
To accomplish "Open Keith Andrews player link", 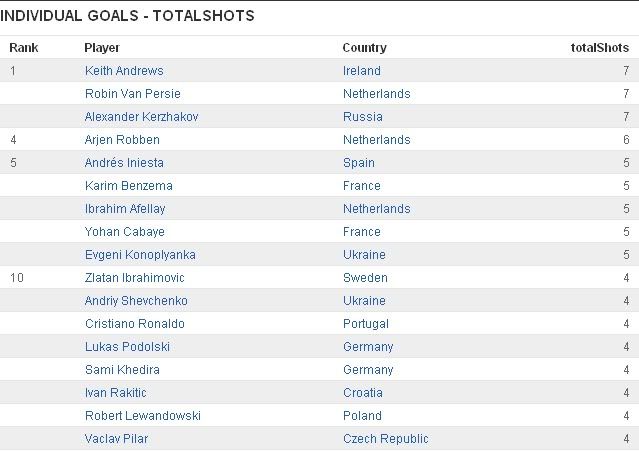I will point(124,71).
